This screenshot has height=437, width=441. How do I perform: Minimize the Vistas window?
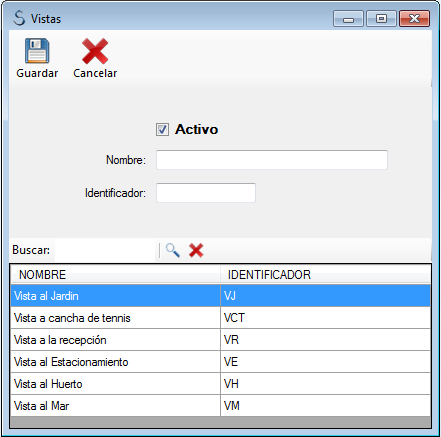(348, 18)
